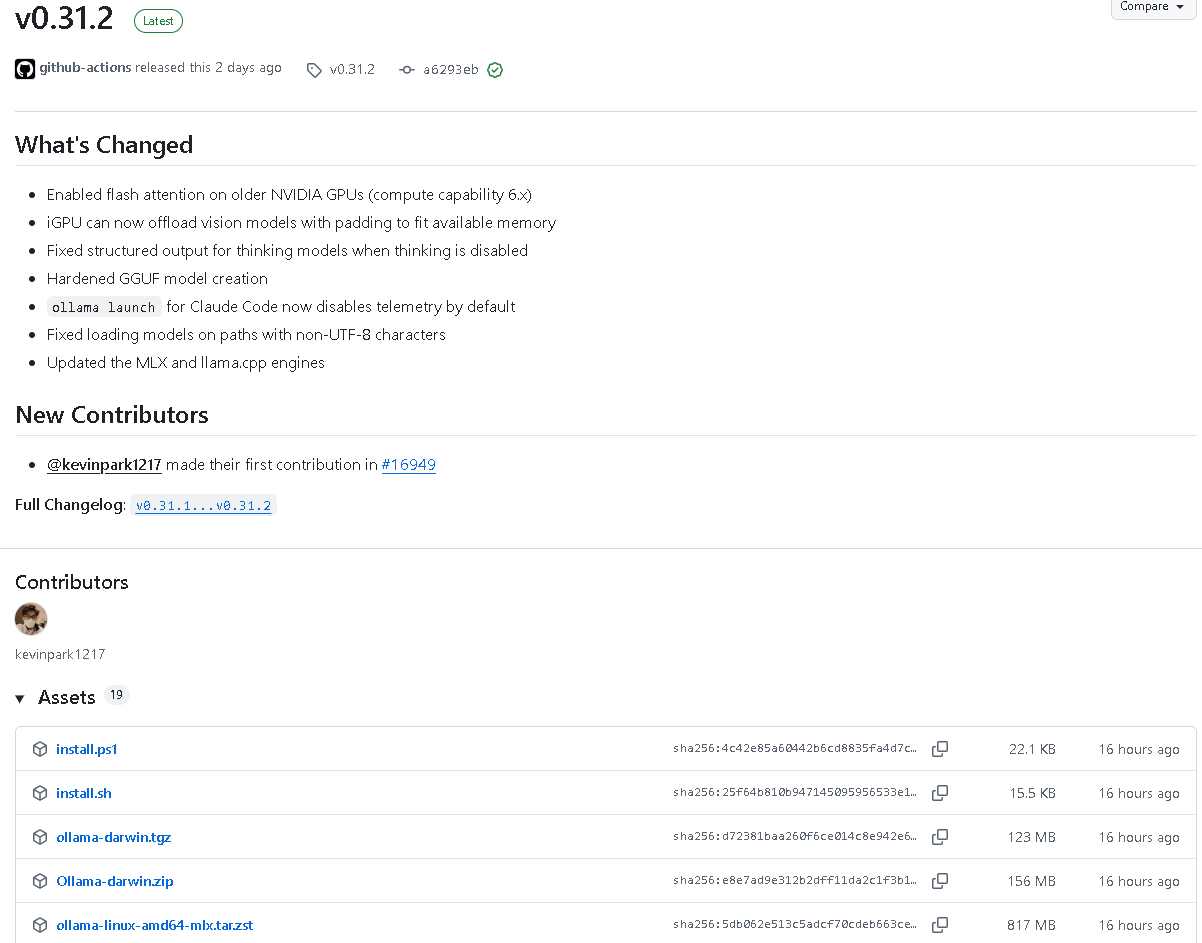The height and width of the screenshot is (943, 1202).
Task: Click package icon next to Ollama-darwin.zip
Action: [x=40, y=881]
